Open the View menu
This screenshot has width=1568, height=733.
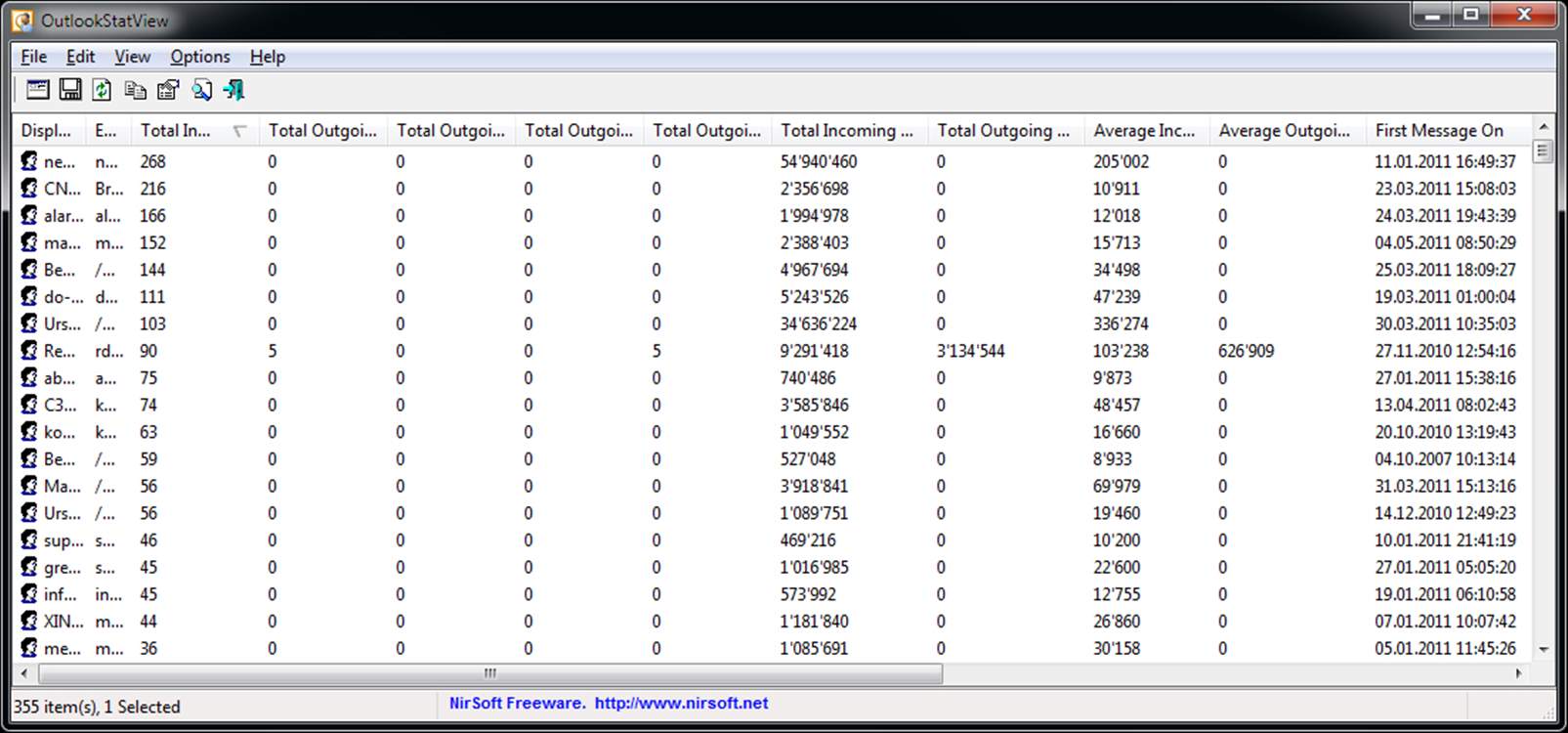[132, 57]
